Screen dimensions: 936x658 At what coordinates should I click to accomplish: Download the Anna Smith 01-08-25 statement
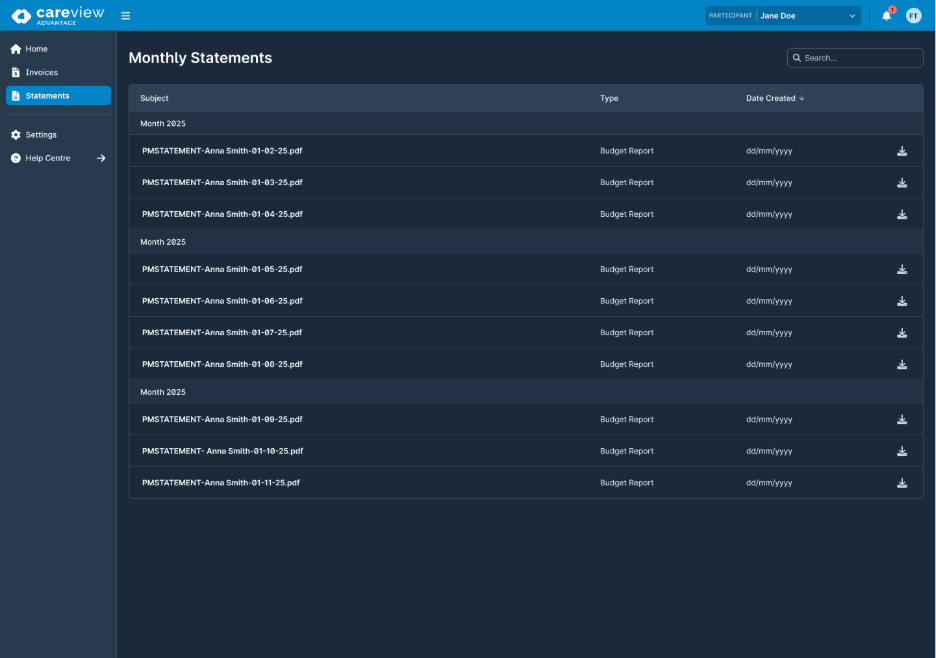(902, 364)
